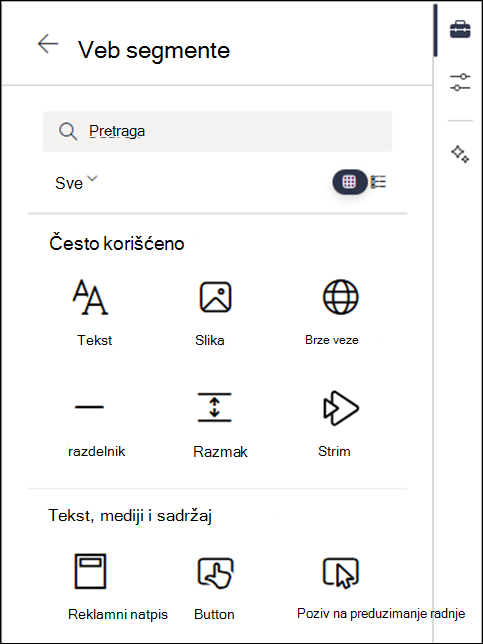Add Poziv na preduzimanje radnje web part
The width and height of the screenshot is (483, 644).
point(340,572)
